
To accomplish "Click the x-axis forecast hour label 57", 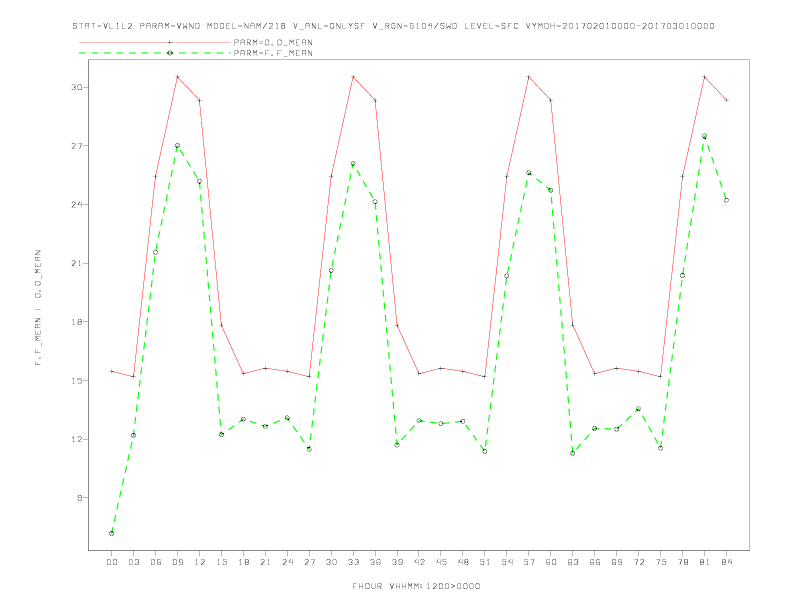I will pyautogui.click(x=529, y=562).
